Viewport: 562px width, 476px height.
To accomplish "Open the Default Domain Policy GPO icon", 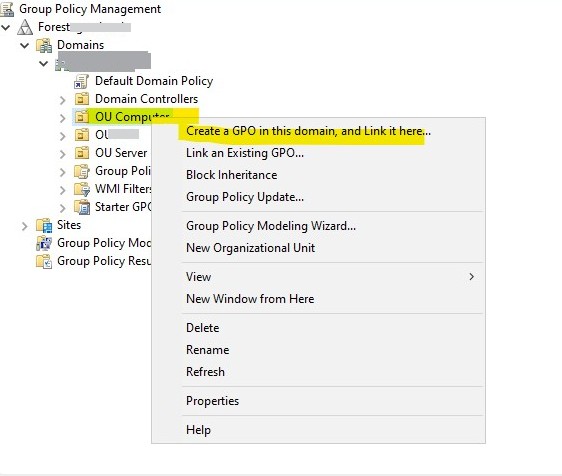I will click(81, 81).
